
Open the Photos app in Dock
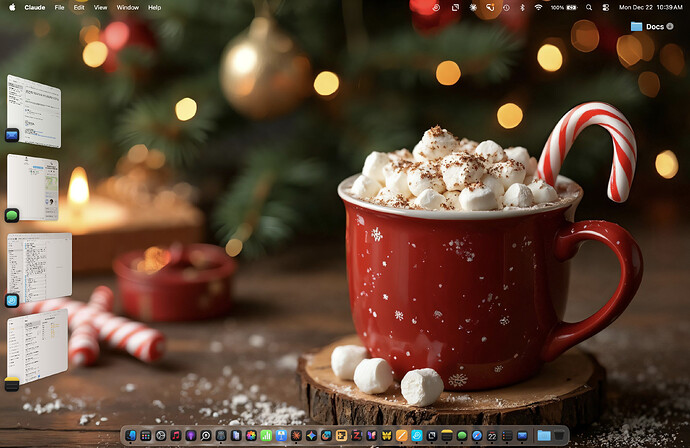tap(251, 436)
